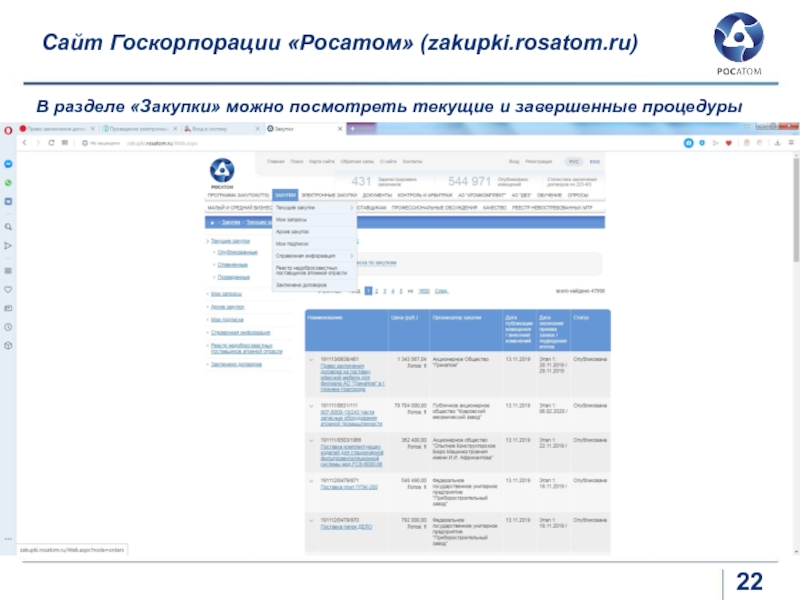Open extensions cube icon in the sidebar
Image resolution: width=800 pixels, height=600 pixels.
pyautogui.click(x=8, y=345)
